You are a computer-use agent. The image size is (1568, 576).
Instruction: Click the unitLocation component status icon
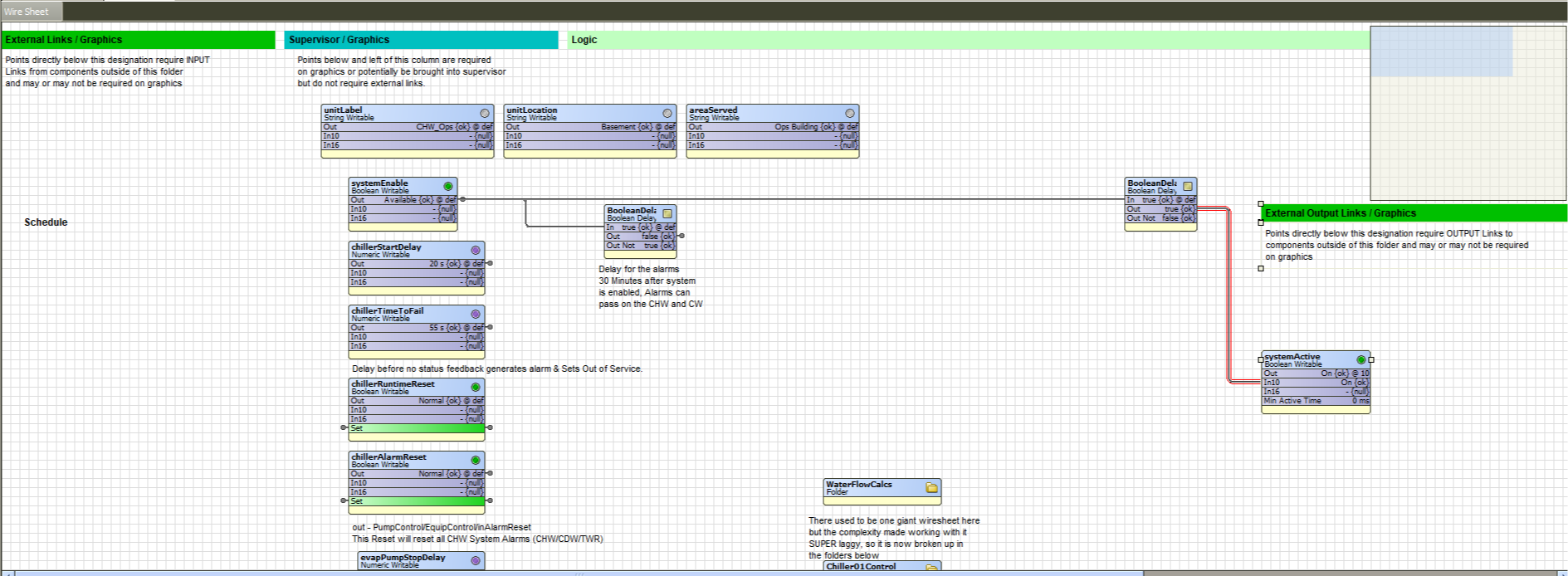[x=667, y=113]
